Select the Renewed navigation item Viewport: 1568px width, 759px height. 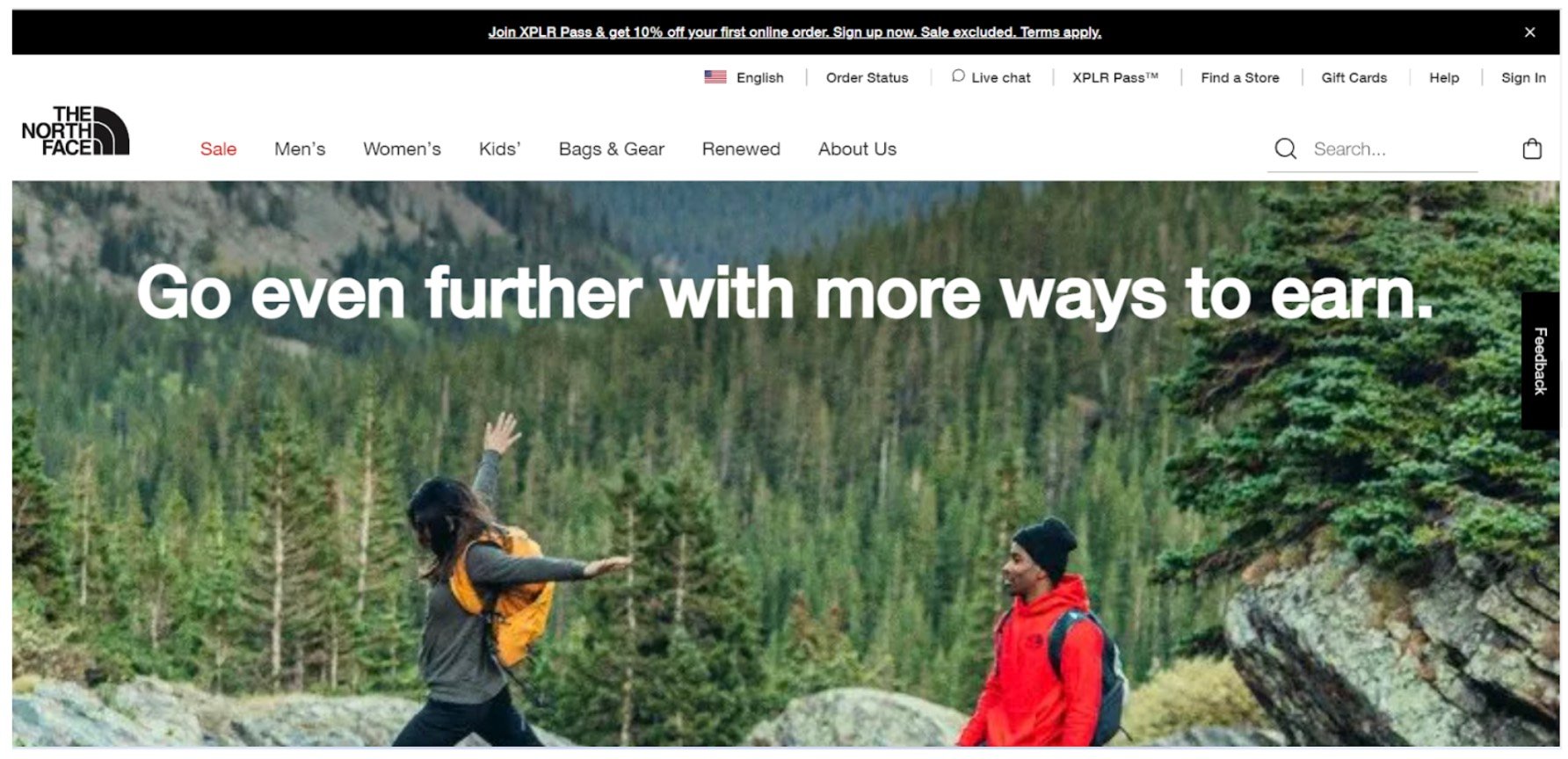pyautogui.click(x=741, y=149)
